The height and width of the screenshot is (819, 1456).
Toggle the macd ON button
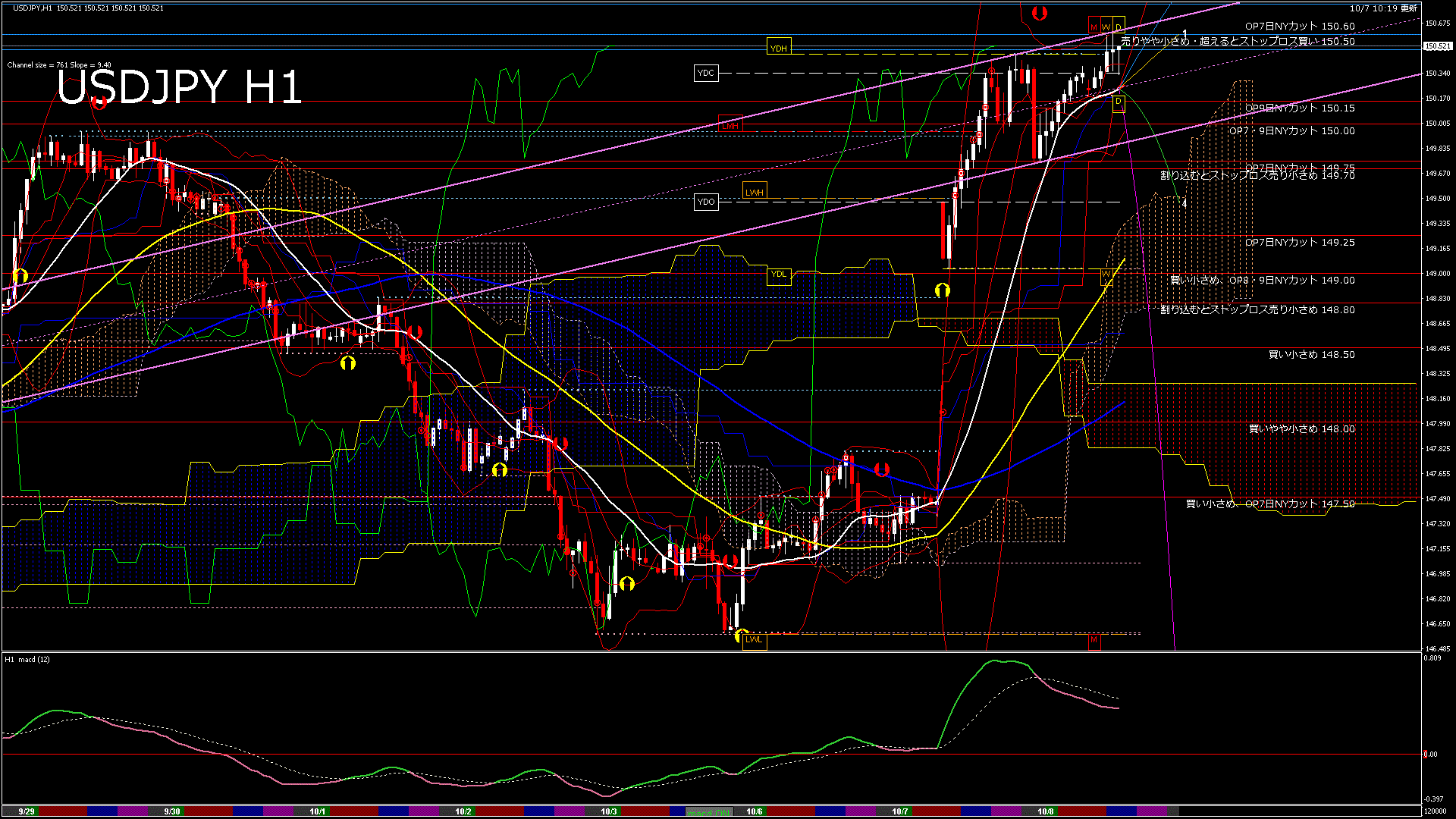point(709,812)
